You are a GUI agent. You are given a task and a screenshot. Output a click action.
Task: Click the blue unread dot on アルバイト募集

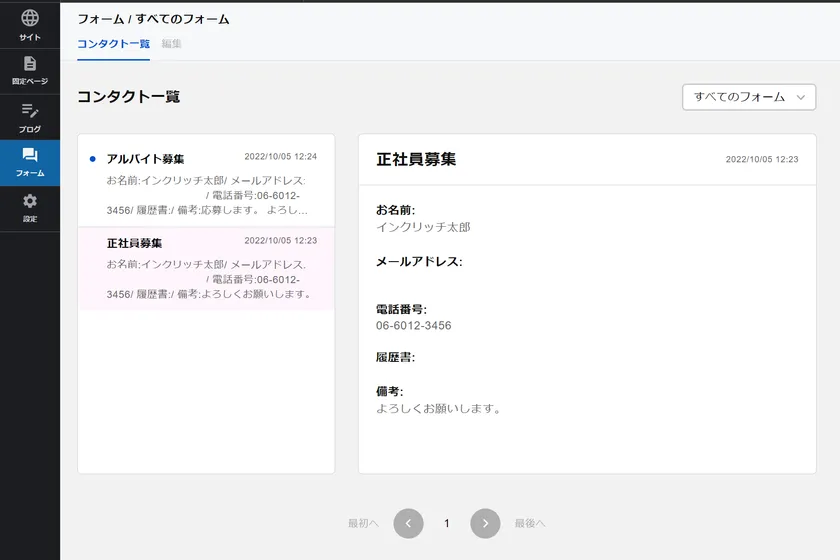tap(92, 158)
